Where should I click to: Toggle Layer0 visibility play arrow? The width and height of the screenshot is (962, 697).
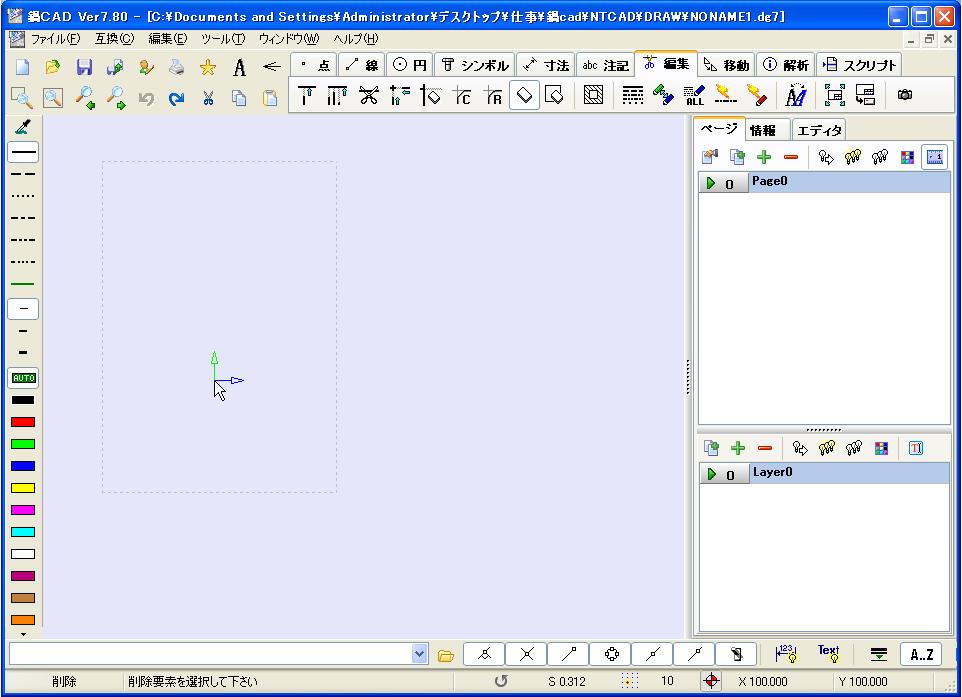coord(712,474)
